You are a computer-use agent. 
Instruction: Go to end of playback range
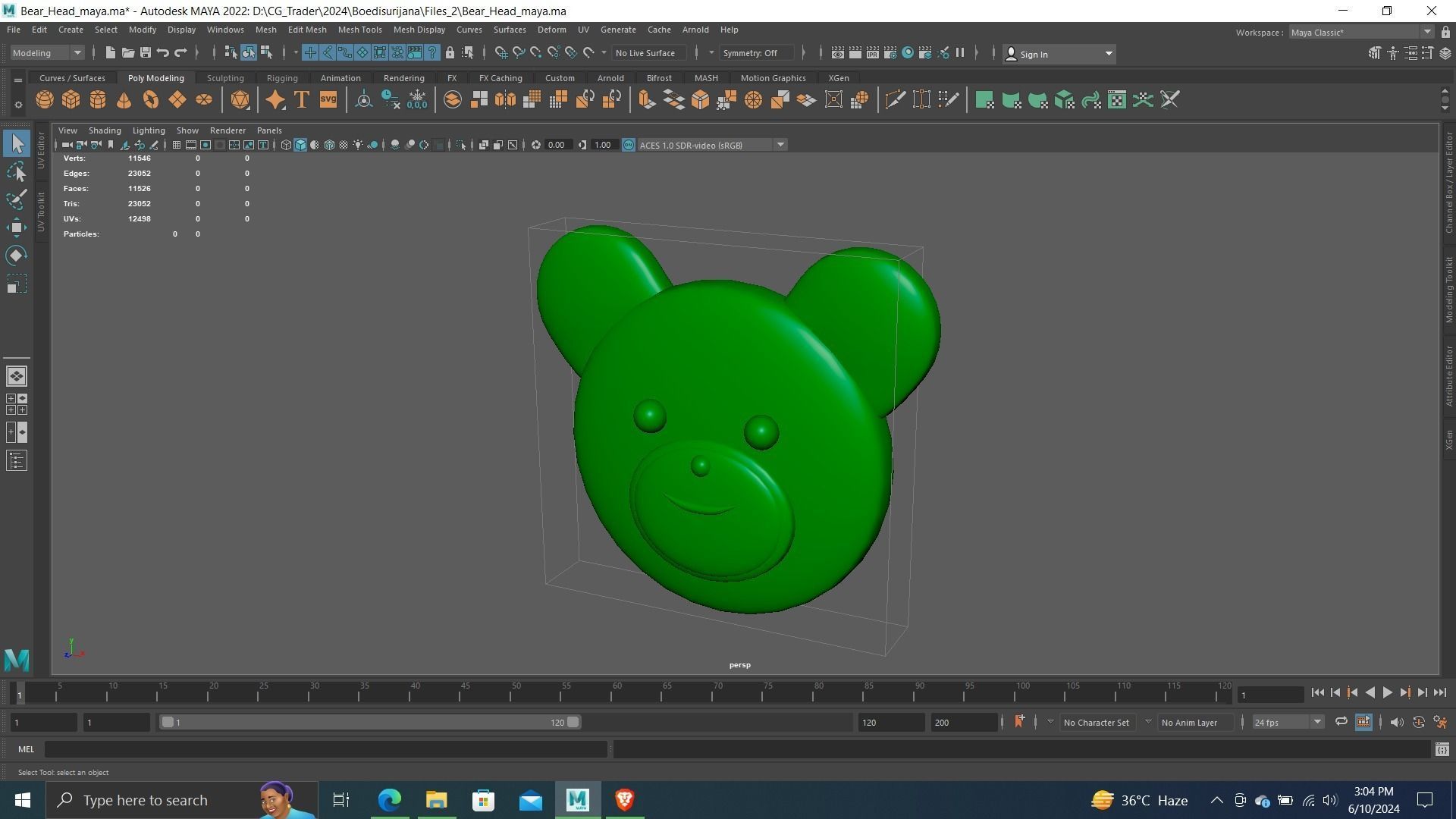1439,693
